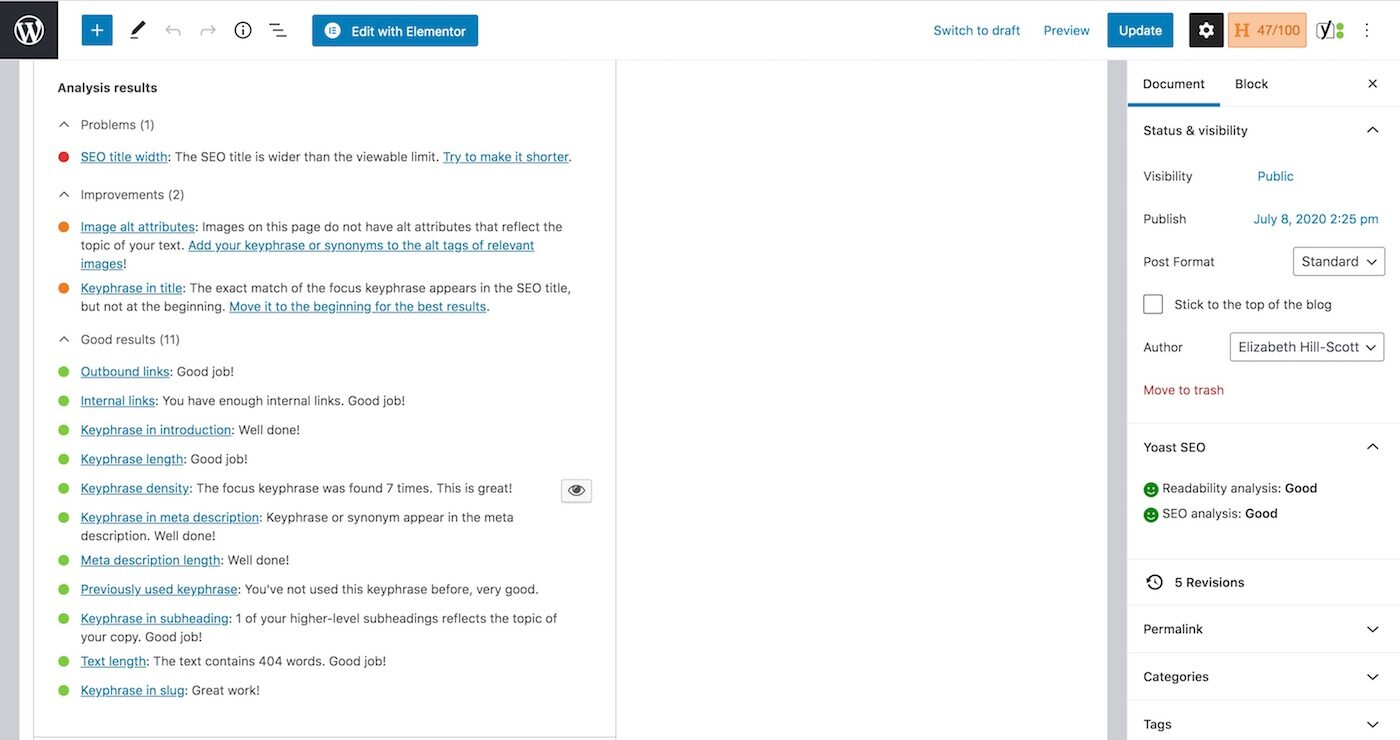Switch to the Block tab

pyautogui.click(x=1251, y=84)
